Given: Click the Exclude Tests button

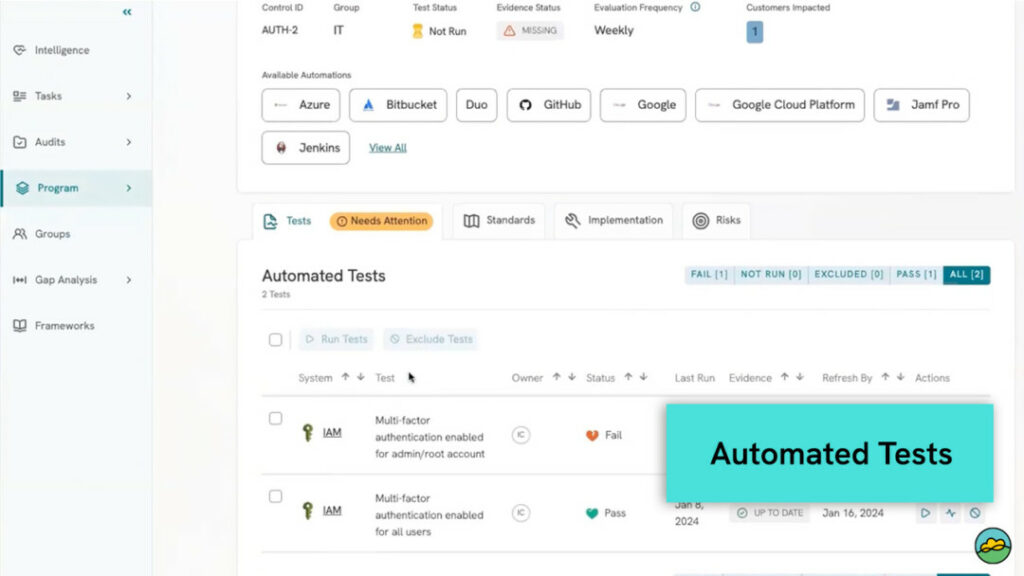Looking at the screenshot, I should (431, 340).
